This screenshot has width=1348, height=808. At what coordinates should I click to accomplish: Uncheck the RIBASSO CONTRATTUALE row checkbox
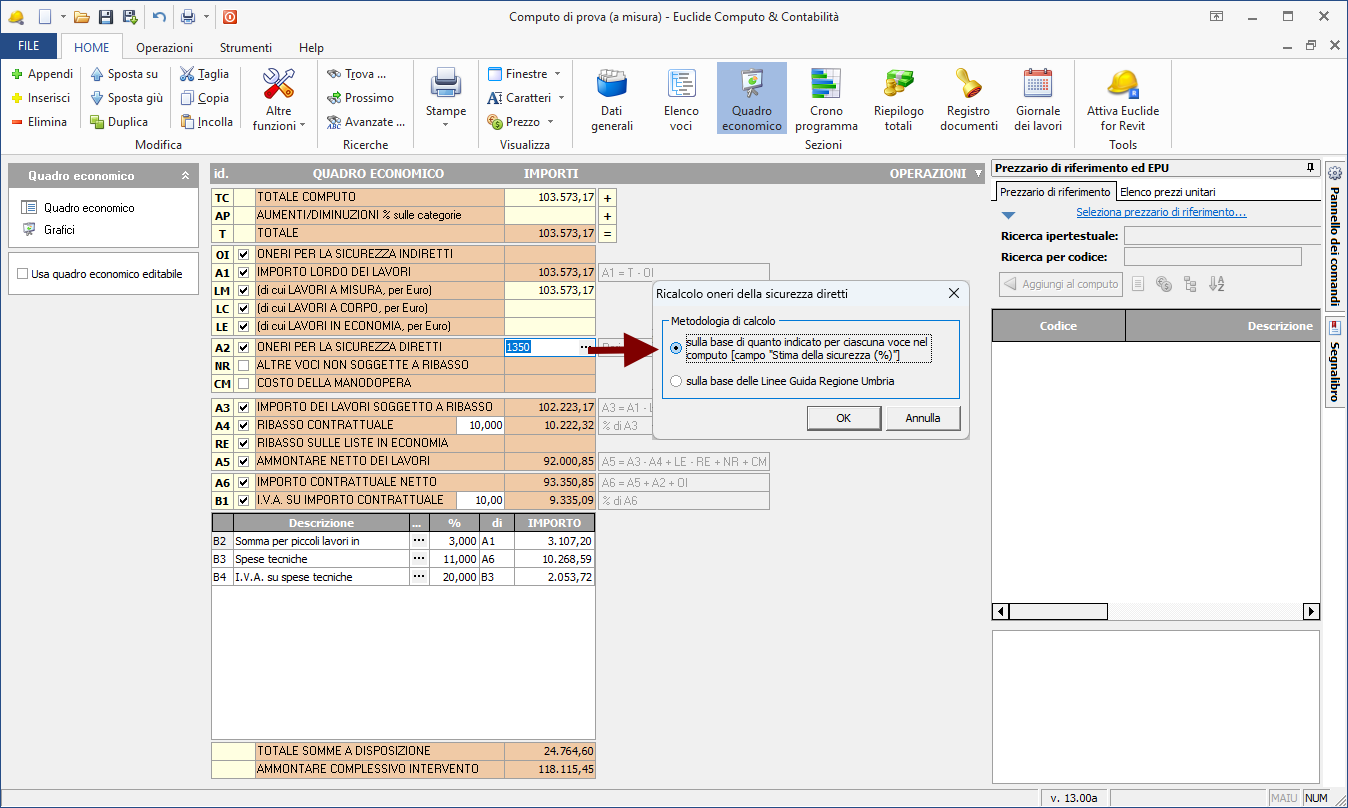[244, 425]
